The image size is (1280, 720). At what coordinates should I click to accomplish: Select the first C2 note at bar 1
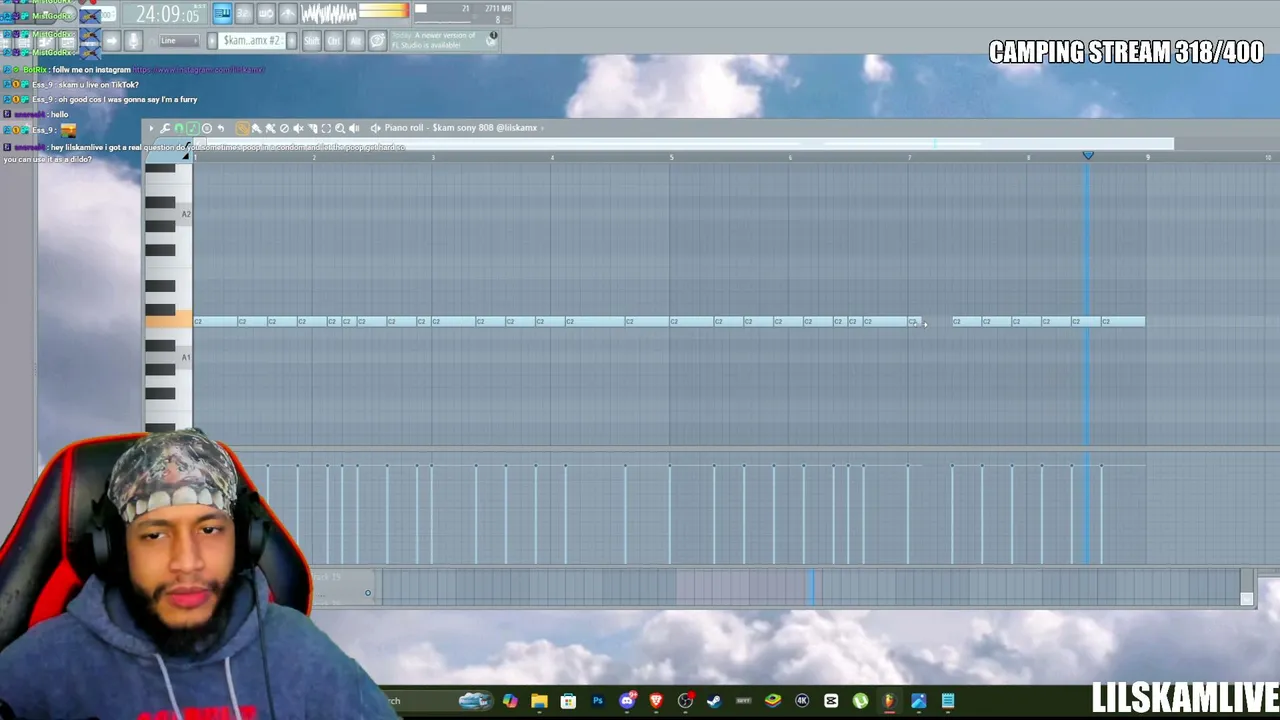(215, 321)
